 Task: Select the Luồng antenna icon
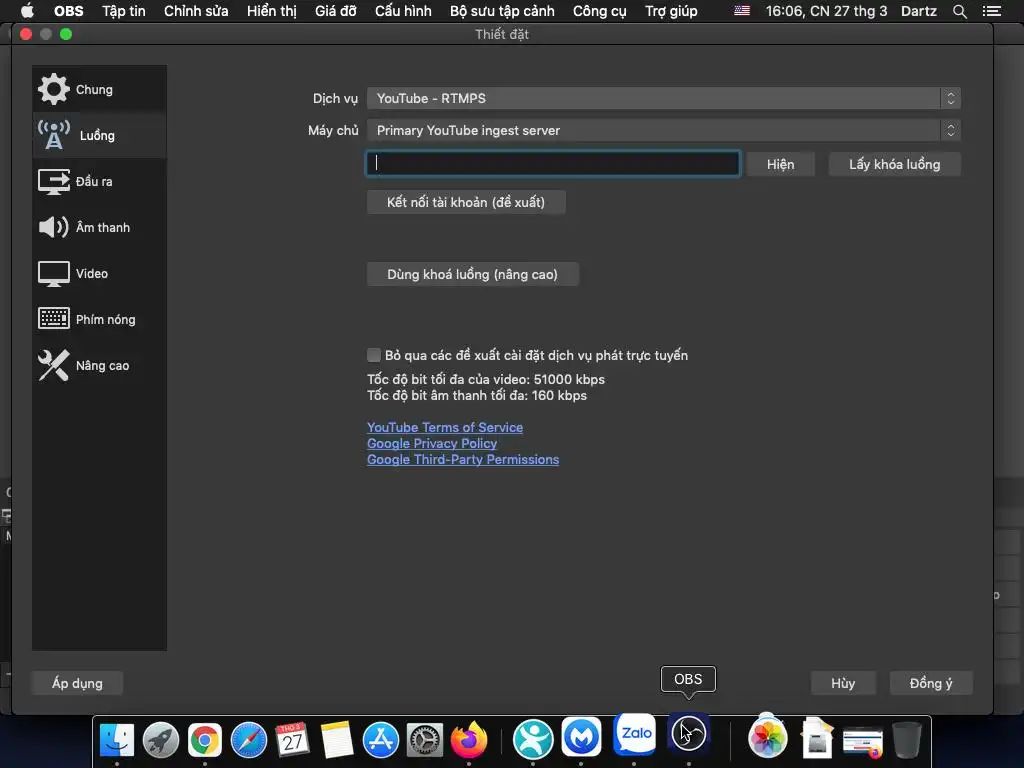tap(54, 135)
